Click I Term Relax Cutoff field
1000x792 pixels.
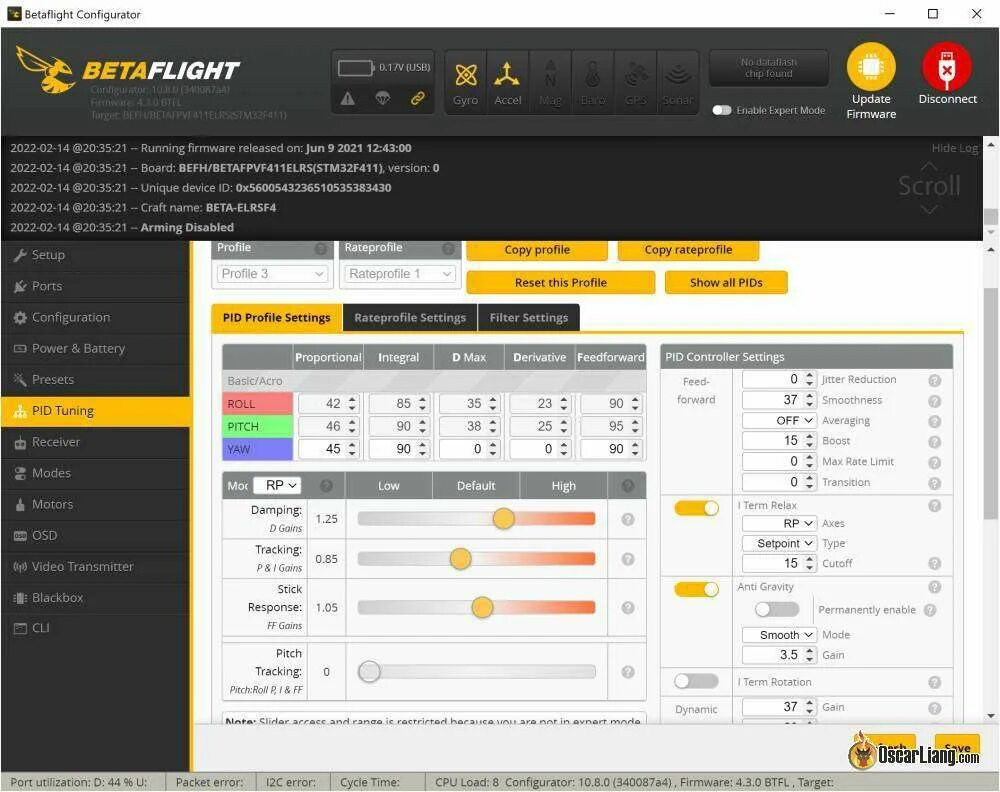pos(779,564)
